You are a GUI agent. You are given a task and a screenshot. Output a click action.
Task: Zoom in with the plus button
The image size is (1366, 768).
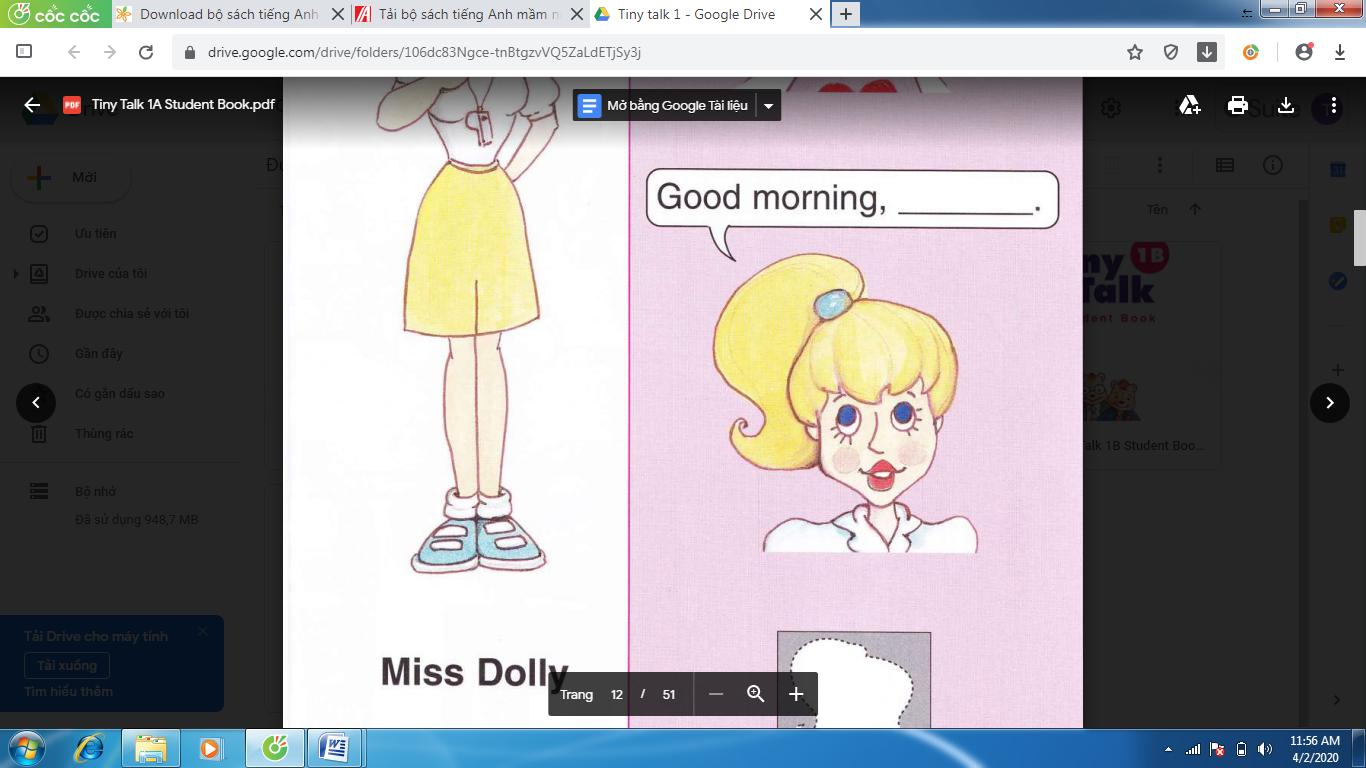pos(796,694)
